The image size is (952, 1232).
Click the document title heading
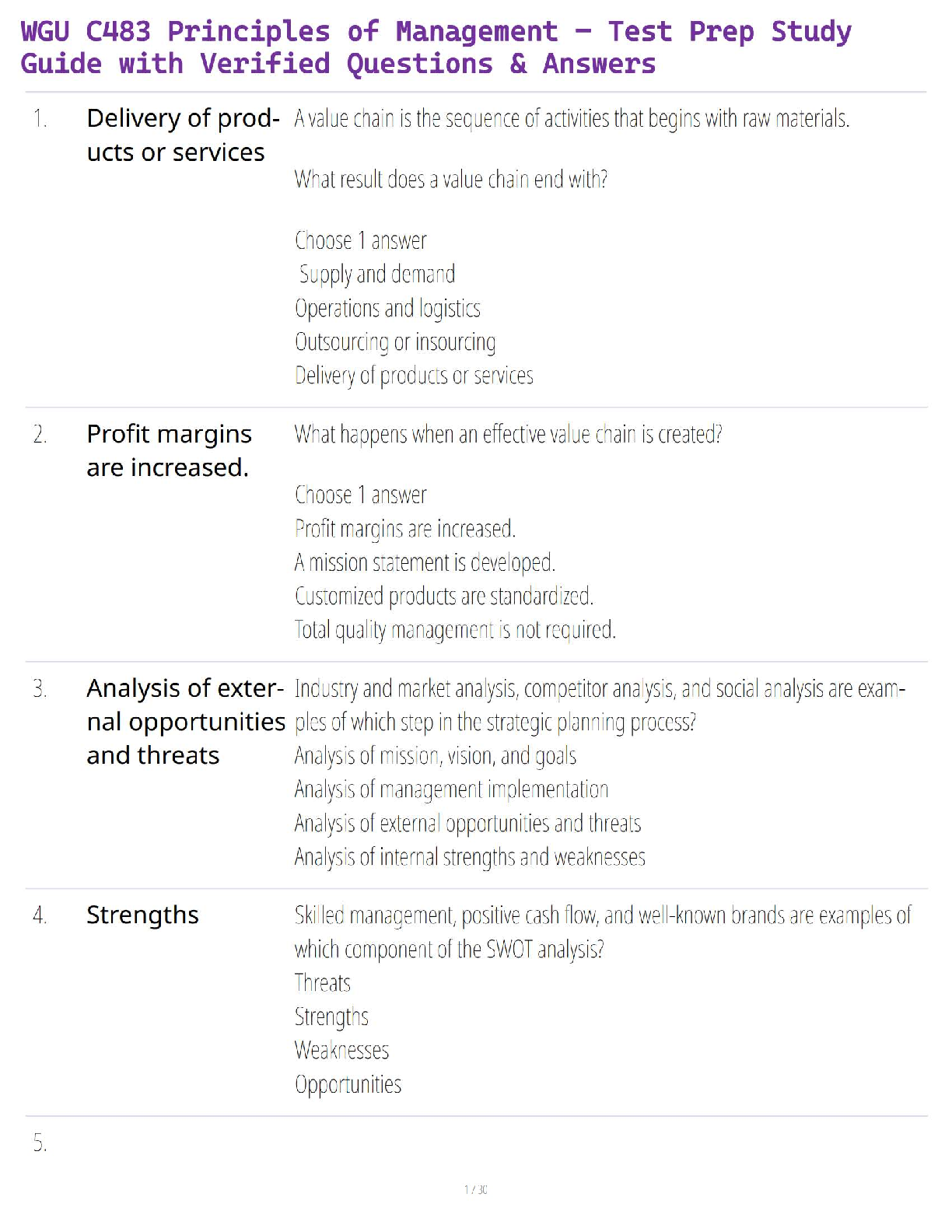pos(436,47)
